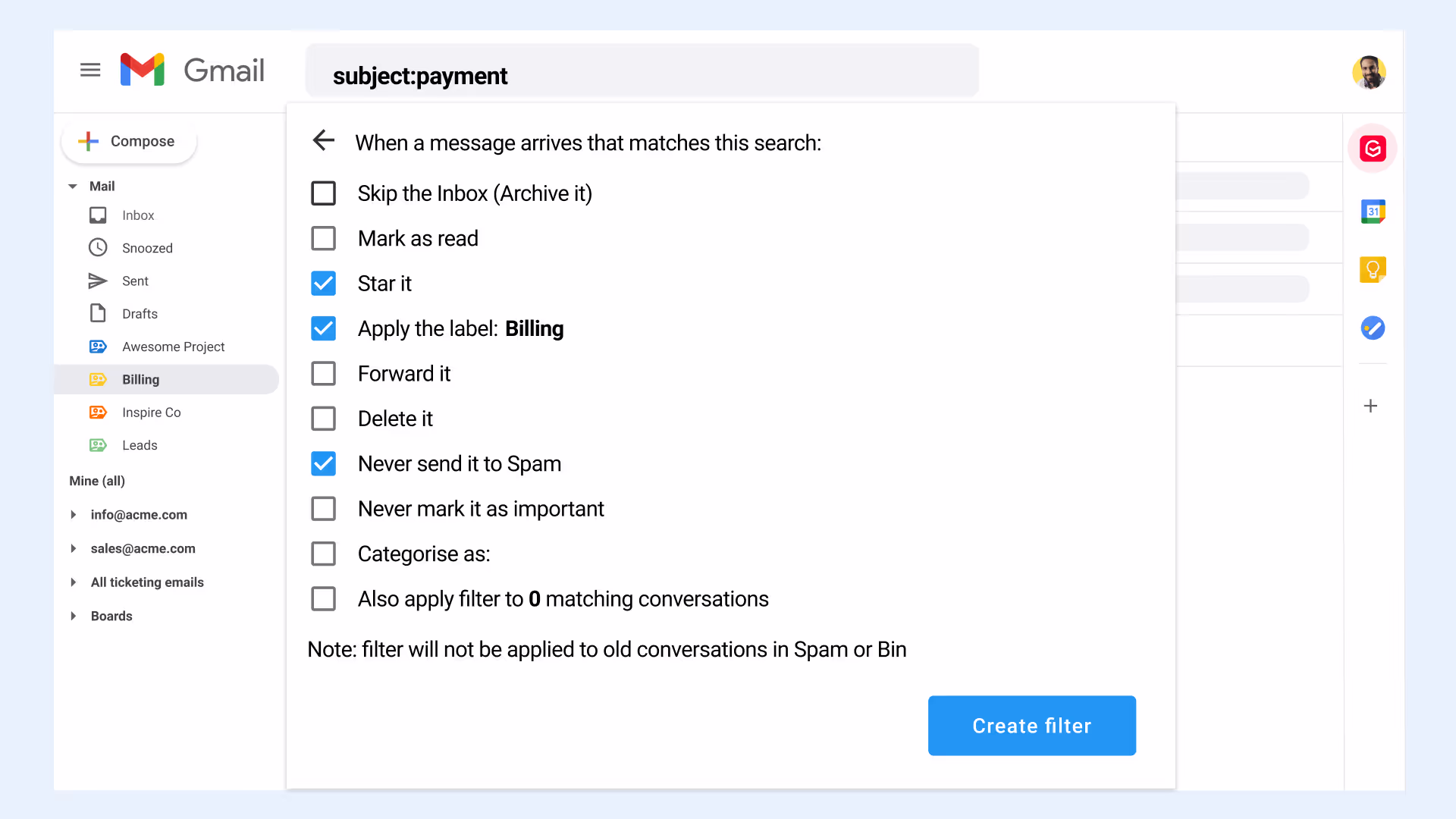Screen dimensions: 1456x819
Task: Click the Compose button
Action: pyautogui.click(x=129, y=141)
